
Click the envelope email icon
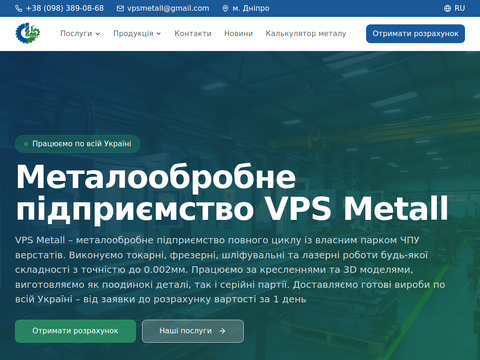(120, 8)
